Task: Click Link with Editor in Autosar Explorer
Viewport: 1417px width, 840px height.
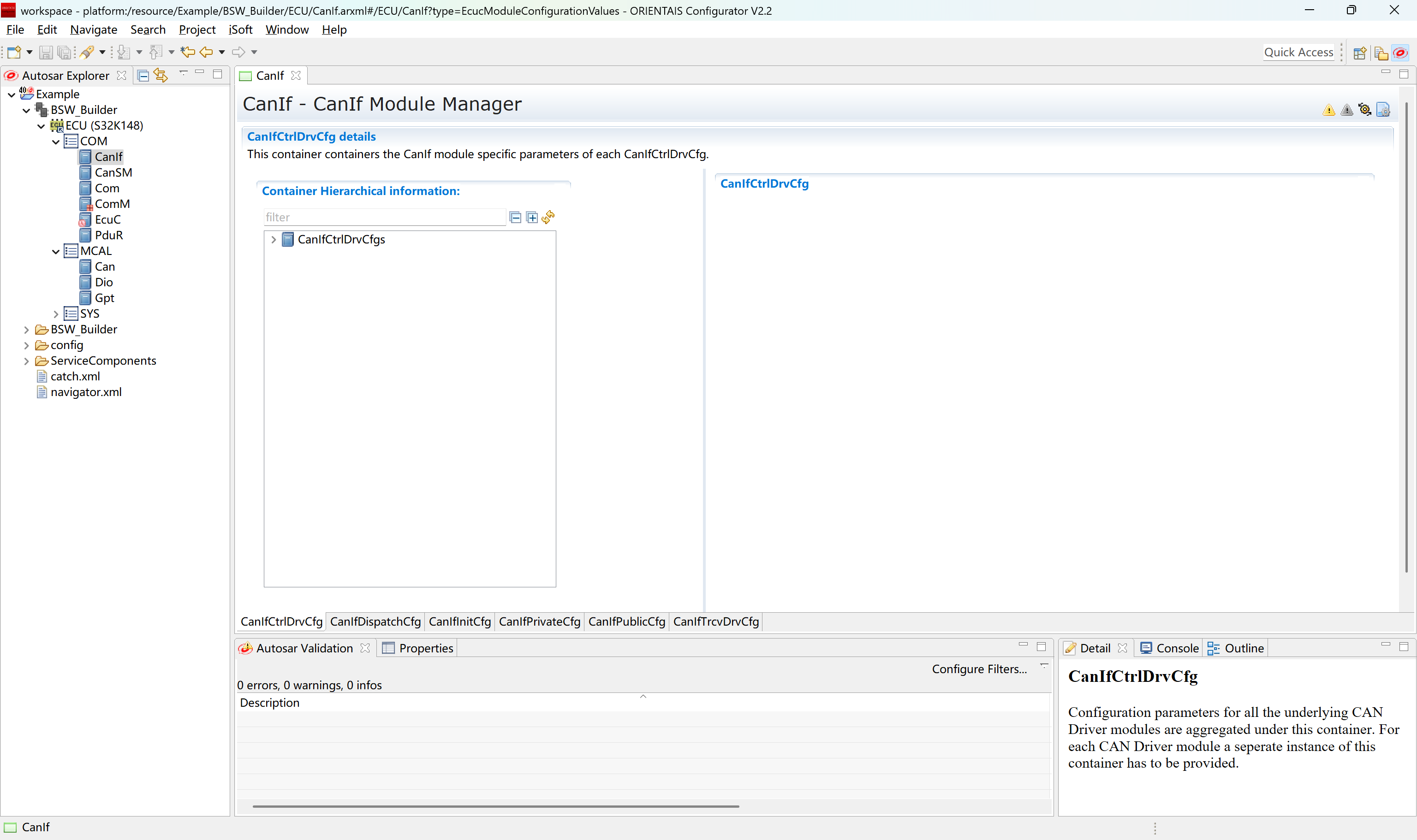Action: point(161,75)
